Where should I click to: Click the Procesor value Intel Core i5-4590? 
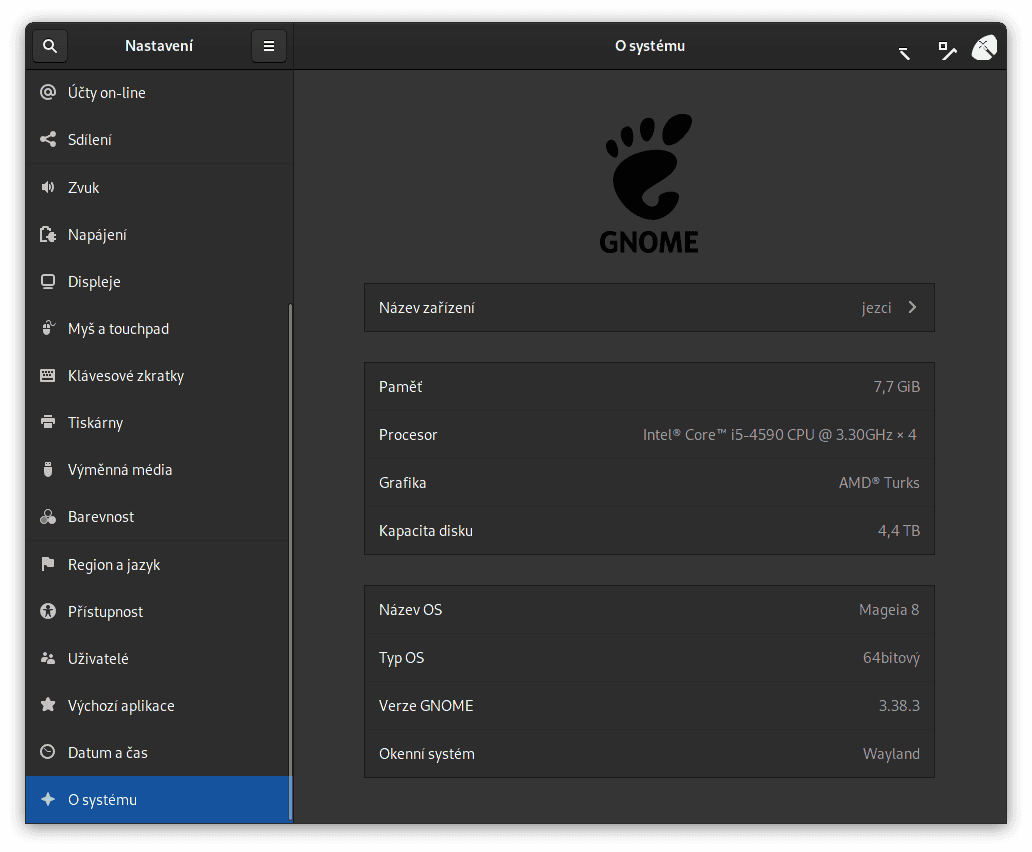click(779, 435)
